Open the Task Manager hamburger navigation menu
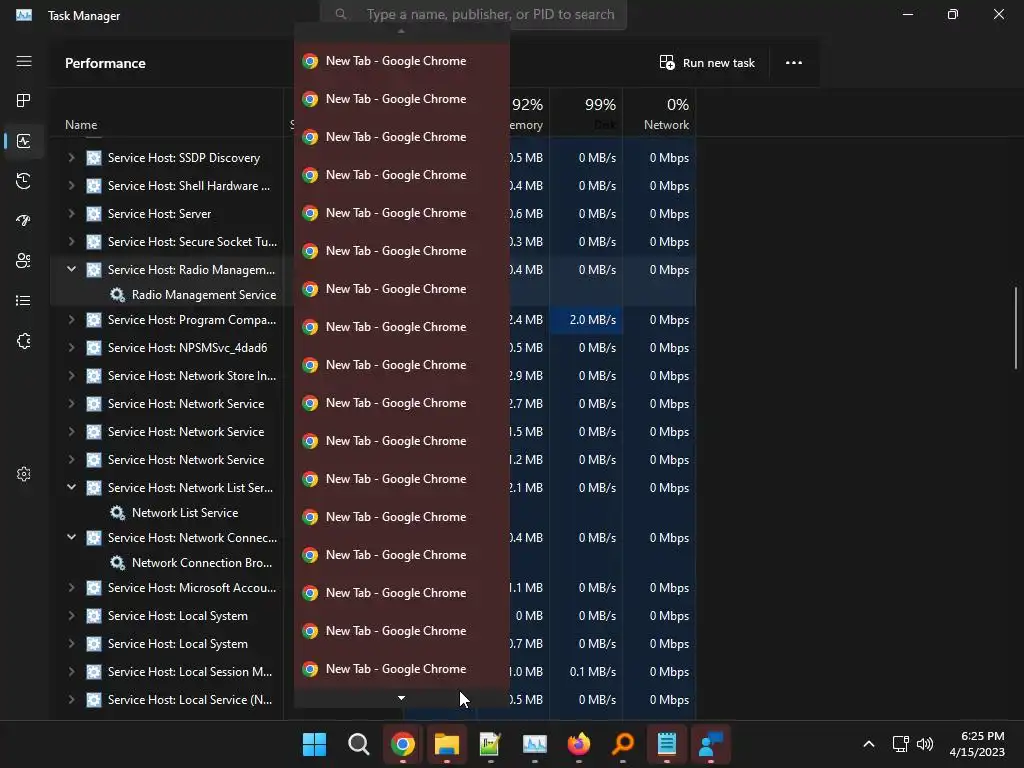Image resolution: width=1024 pixels, height=768 pixels. pos(24,61)
